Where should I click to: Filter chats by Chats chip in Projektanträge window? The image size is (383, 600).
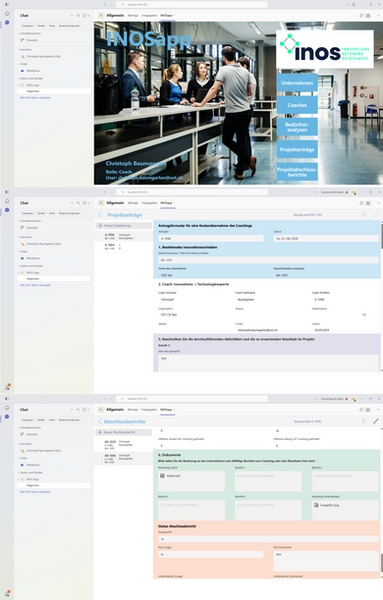(52, 213)
